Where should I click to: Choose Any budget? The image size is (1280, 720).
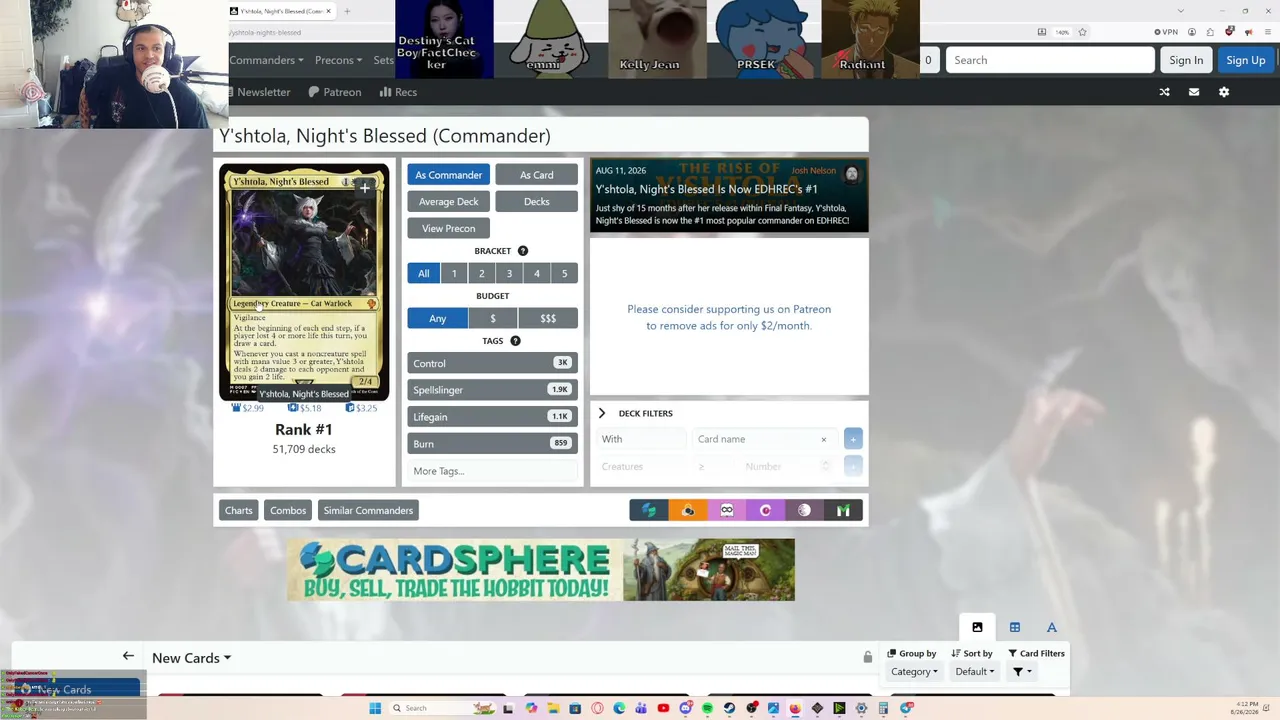(437, 318)
